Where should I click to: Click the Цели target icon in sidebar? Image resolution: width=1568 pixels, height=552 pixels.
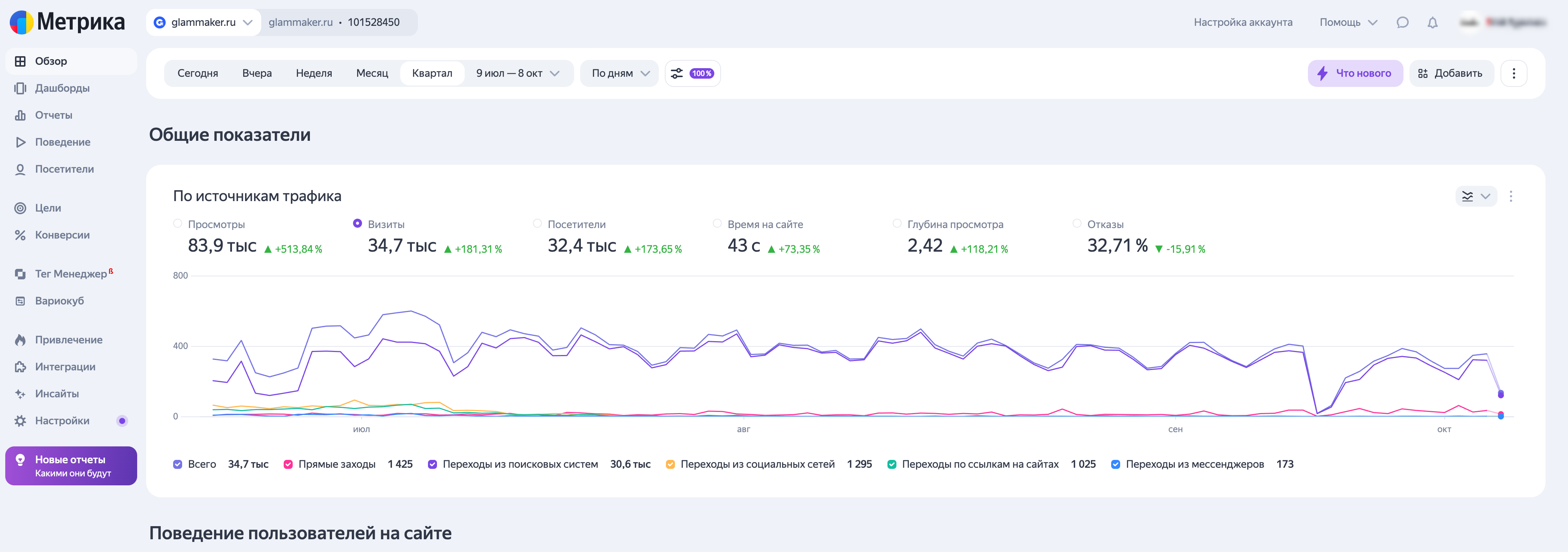click(20, 208)
